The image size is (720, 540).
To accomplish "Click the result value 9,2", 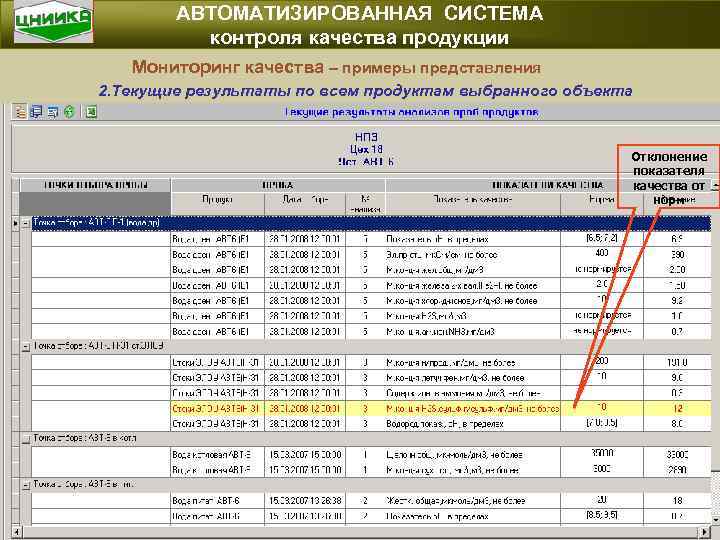I will [678, 301].
